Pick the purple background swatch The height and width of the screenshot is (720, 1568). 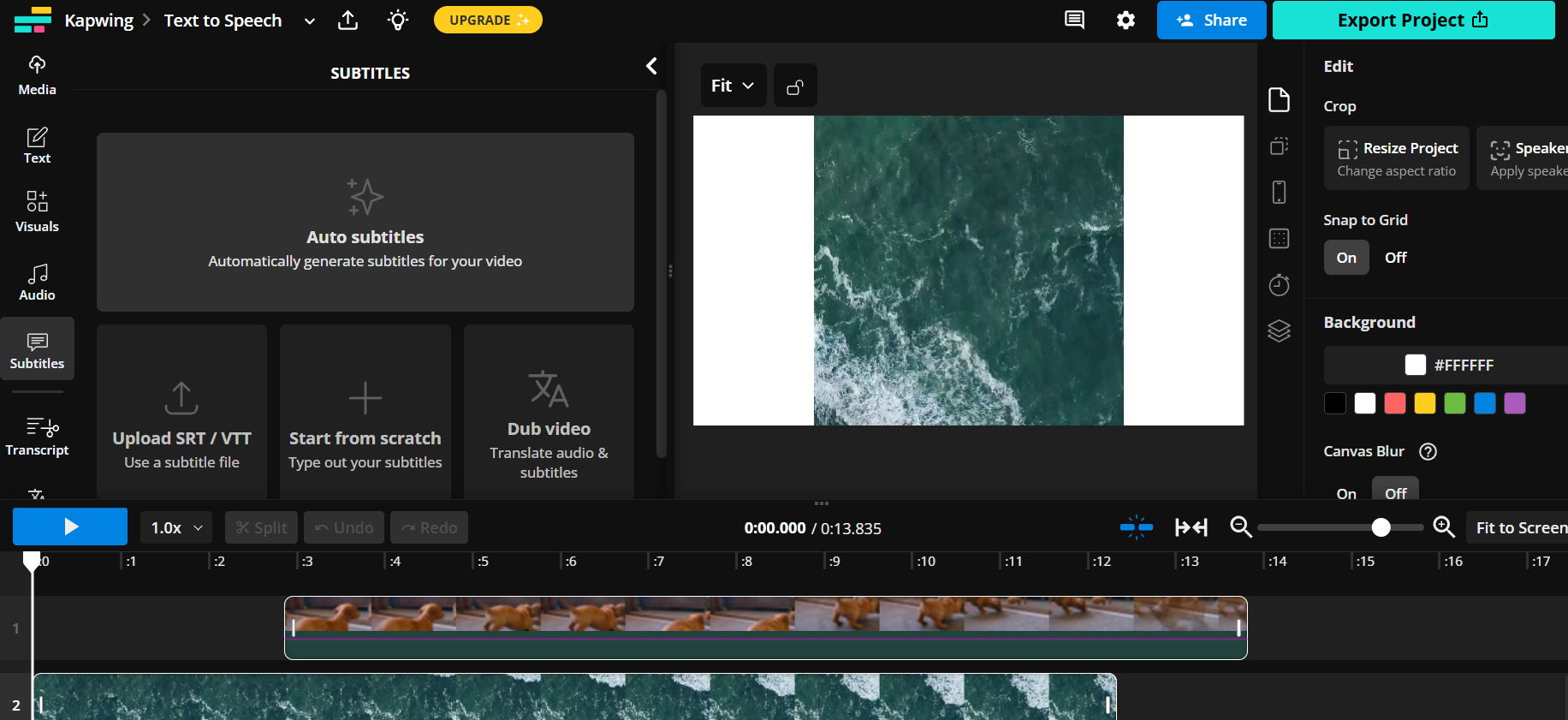1515,403
